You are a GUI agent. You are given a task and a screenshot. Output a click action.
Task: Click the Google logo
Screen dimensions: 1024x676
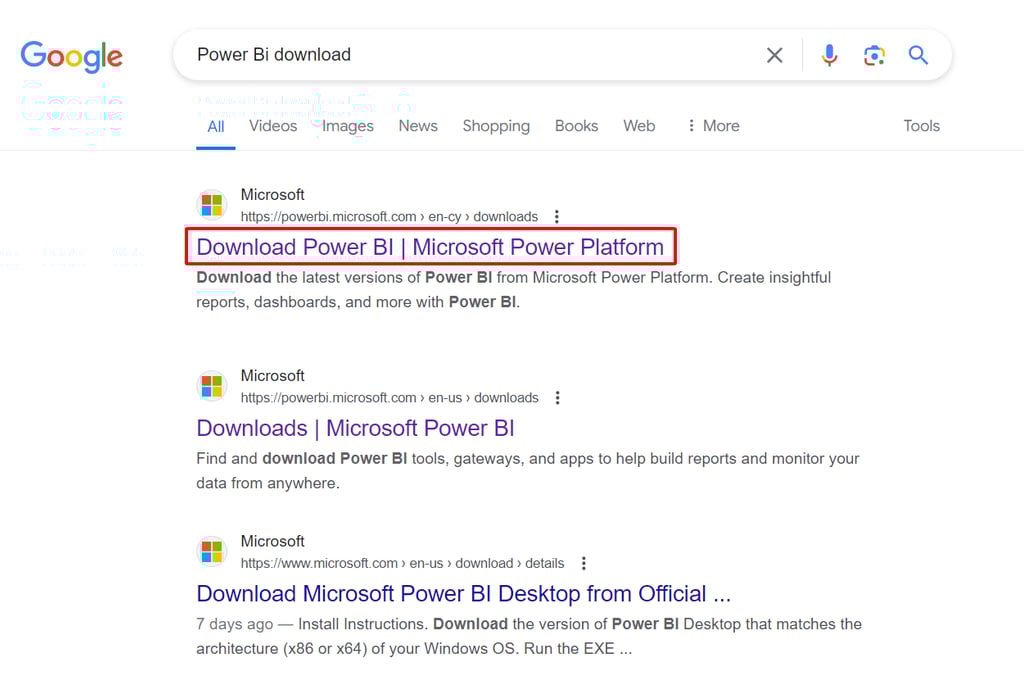(x=71, y=56)
